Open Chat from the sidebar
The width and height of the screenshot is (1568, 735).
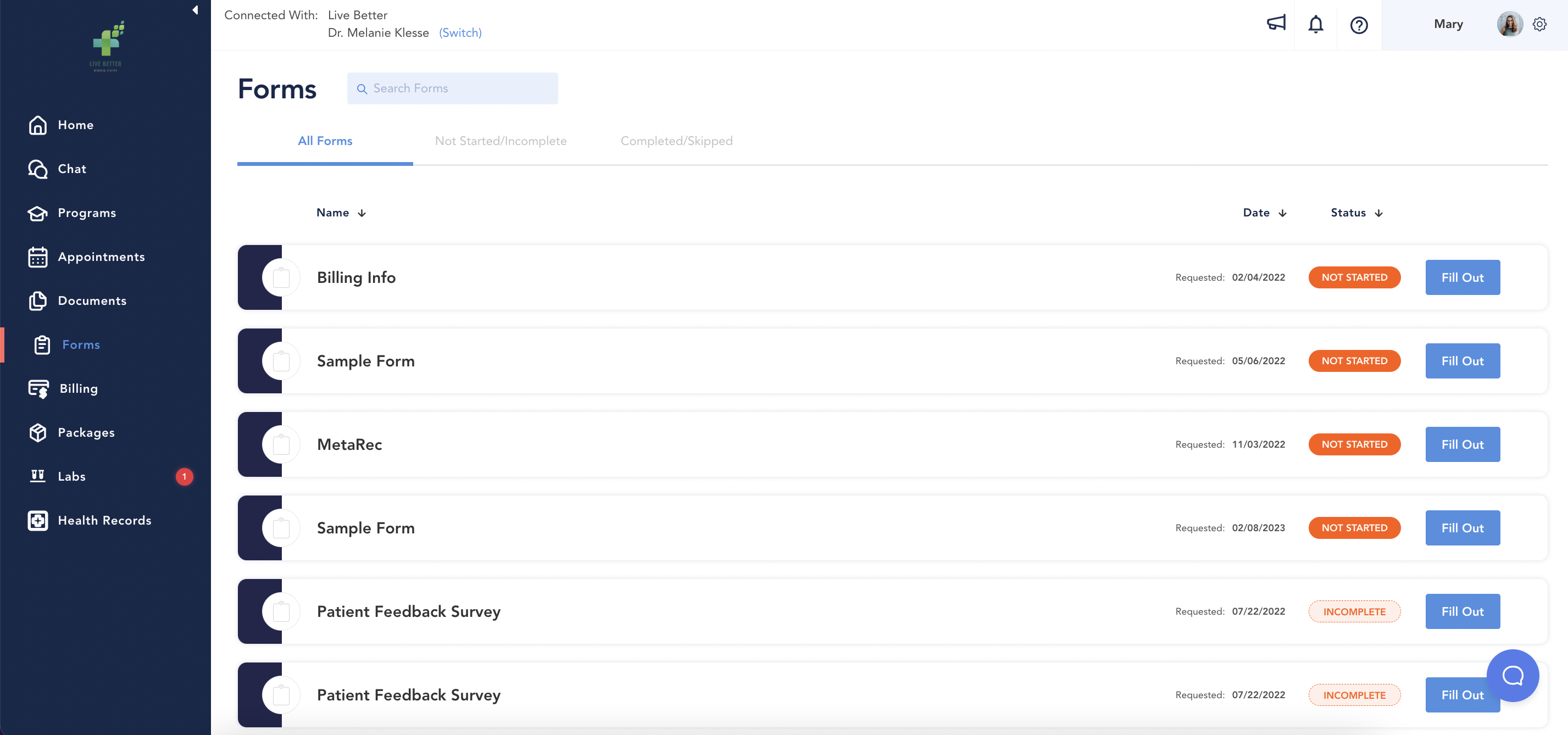[72, 169]
